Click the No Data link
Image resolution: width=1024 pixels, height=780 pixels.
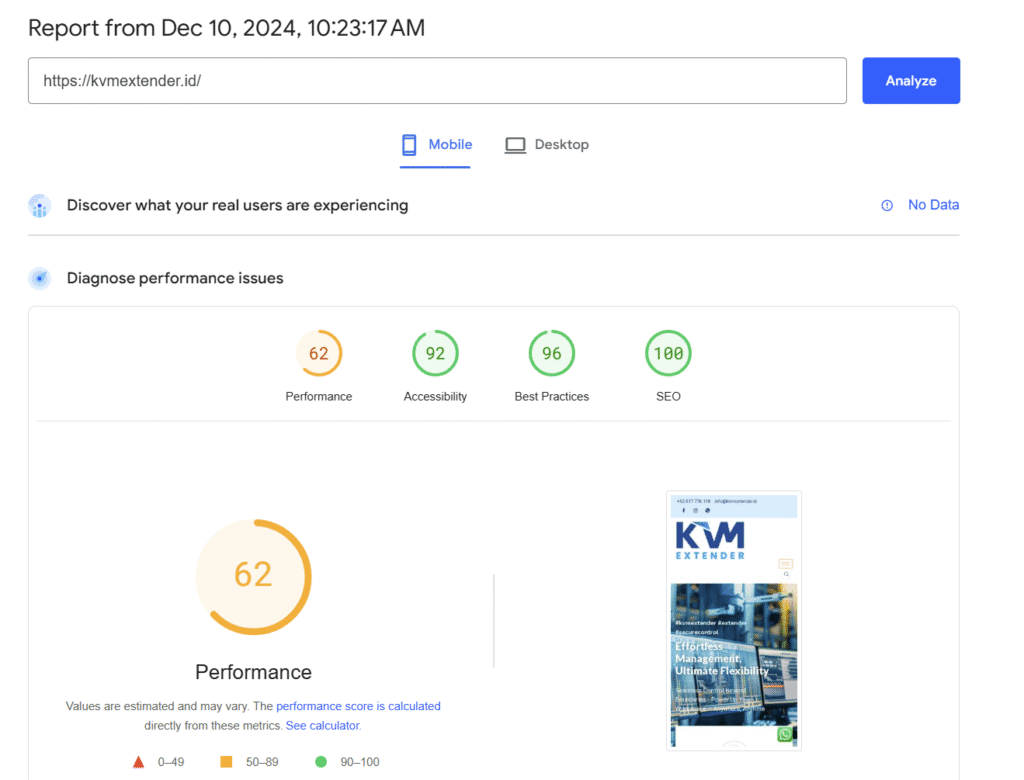[934, 205]
